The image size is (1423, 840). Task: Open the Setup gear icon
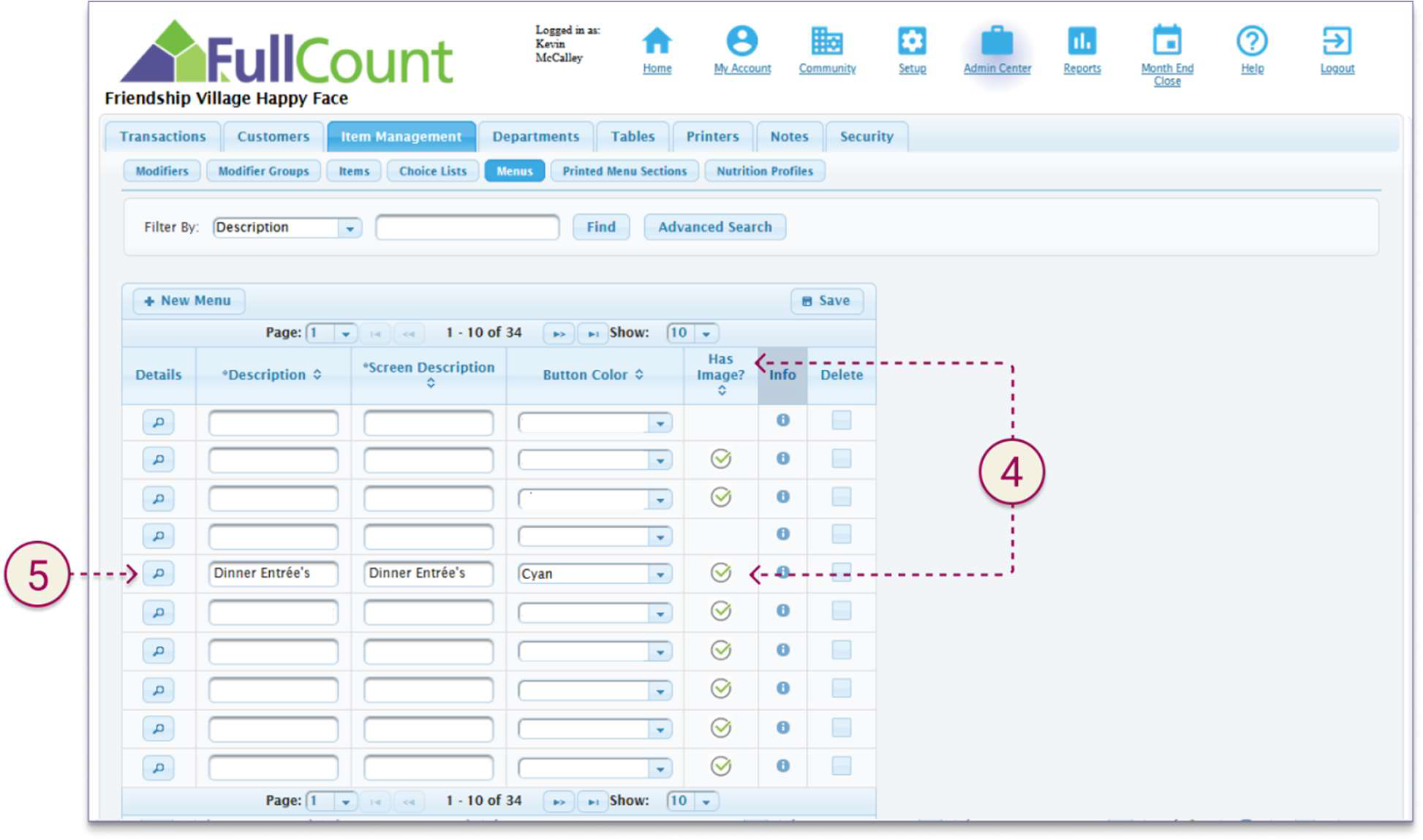(911, 42)
